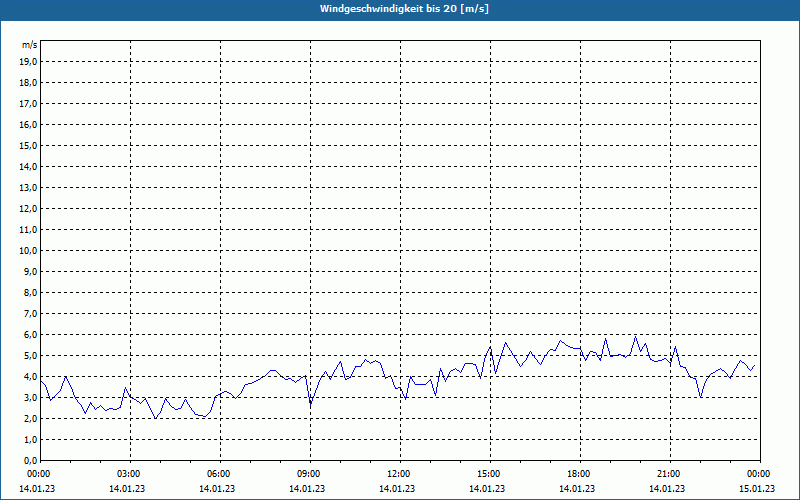Select the 17,0 y-axis tick label
The height and width of the screenshot is (500, 800).
(x=29, y=103)
